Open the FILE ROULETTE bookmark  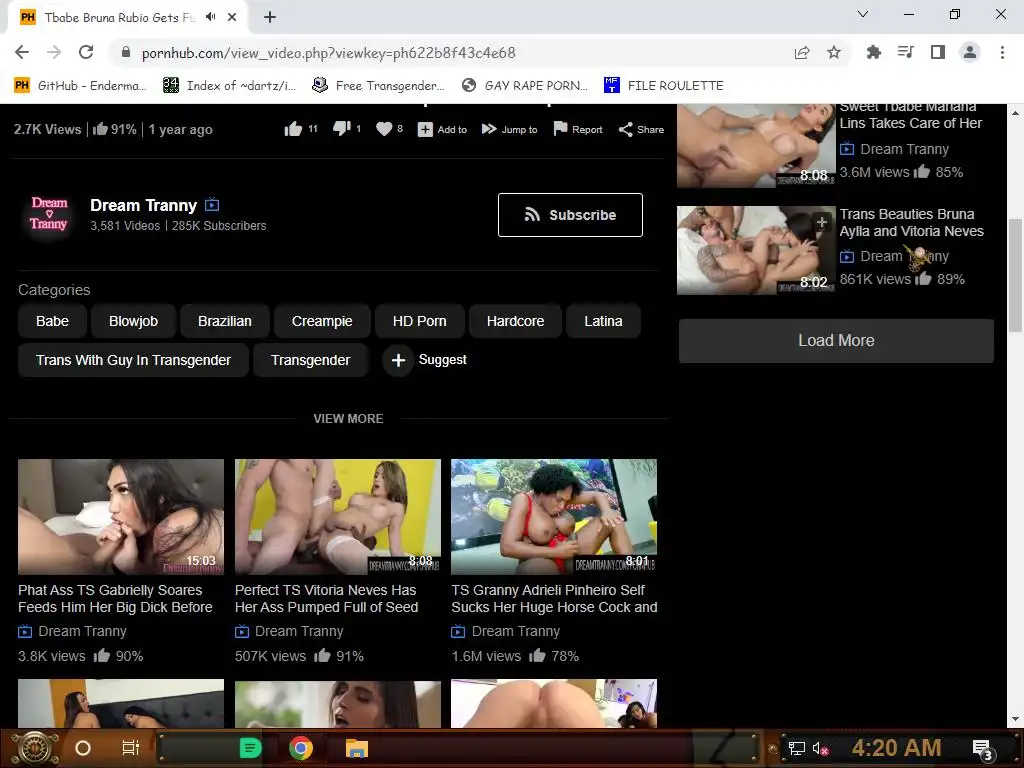(x=664, y=86)
